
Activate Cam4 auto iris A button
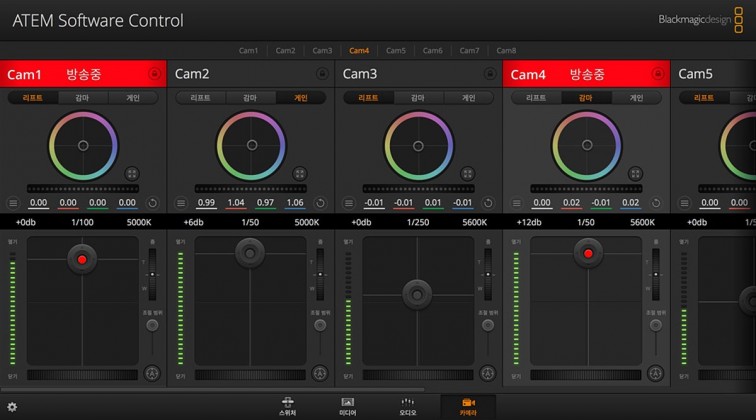click(x=655, y=373)
